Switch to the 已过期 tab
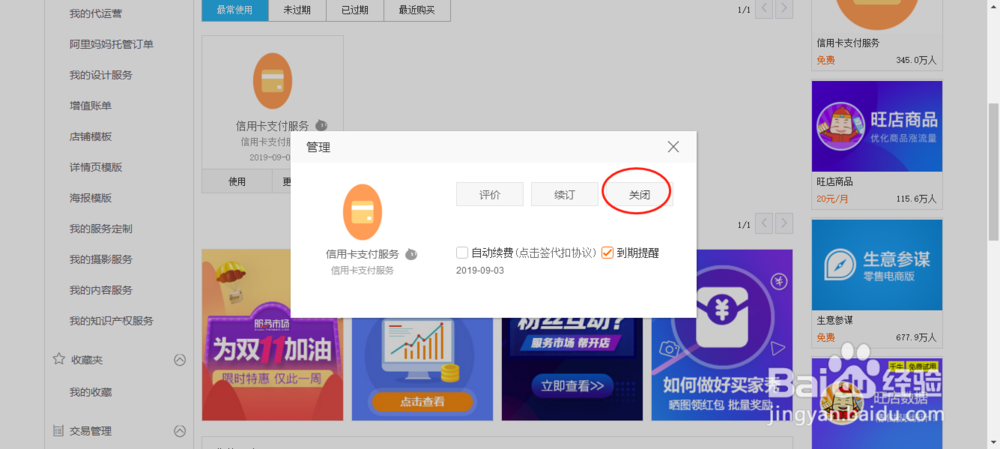Image resolution: width=1000 pixels, height=449 pixels. pyautogui.click(x=355, y=10)
